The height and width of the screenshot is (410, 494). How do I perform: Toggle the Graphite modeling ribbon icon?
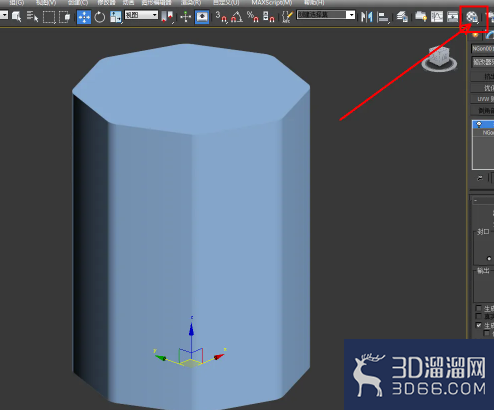pos(421,17)
